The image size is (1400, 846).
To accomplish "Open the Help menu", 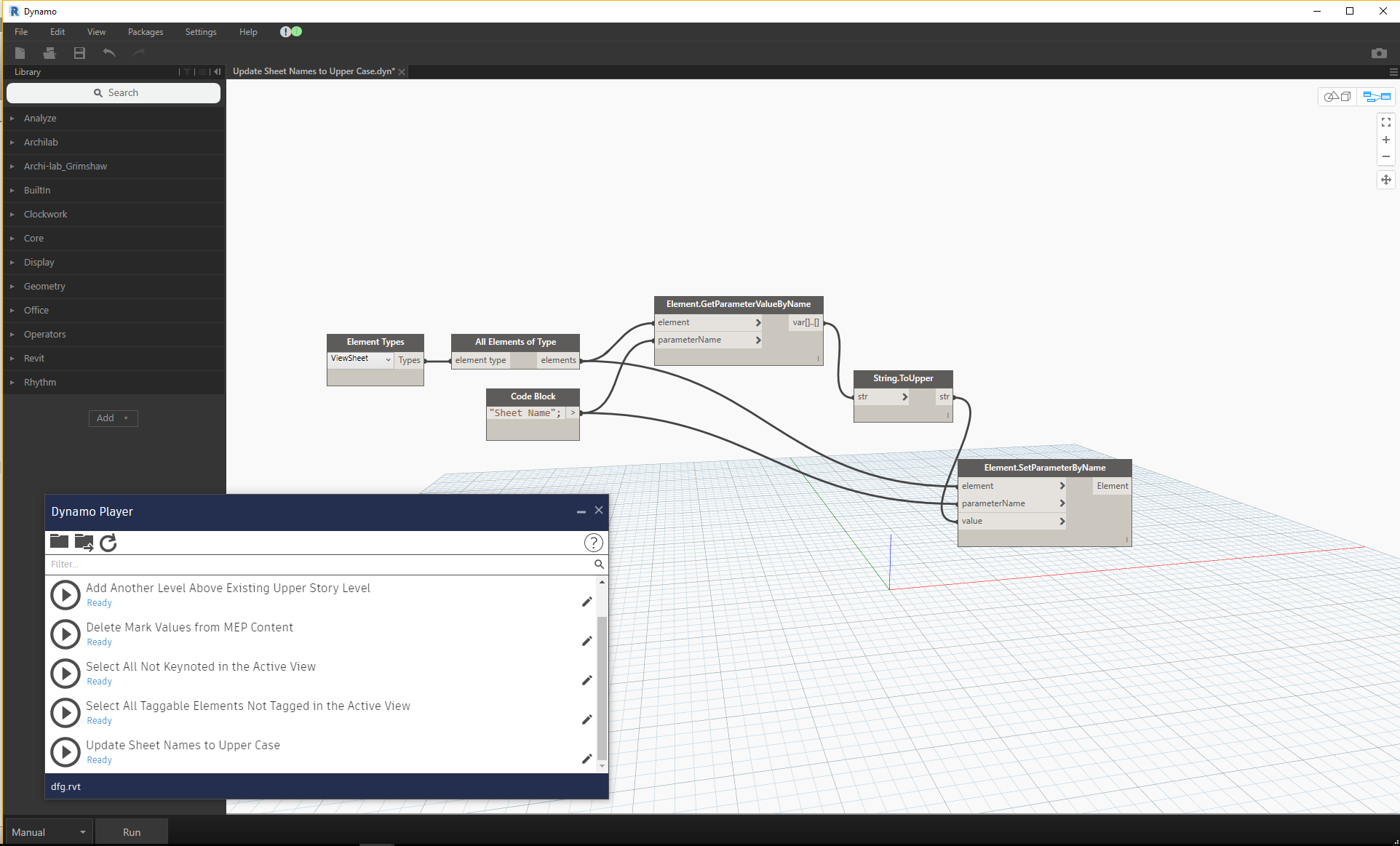I will pos(248,32).
